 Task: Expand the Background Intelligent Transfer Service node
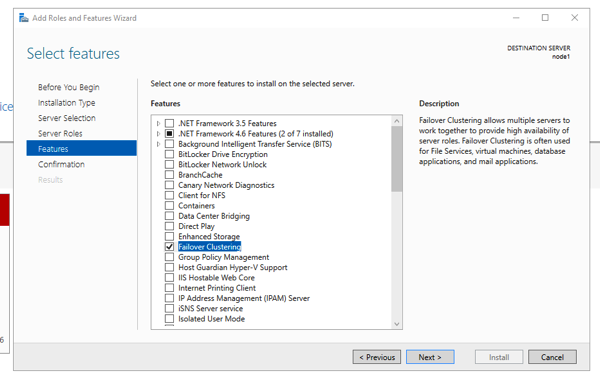coord(158,144)
